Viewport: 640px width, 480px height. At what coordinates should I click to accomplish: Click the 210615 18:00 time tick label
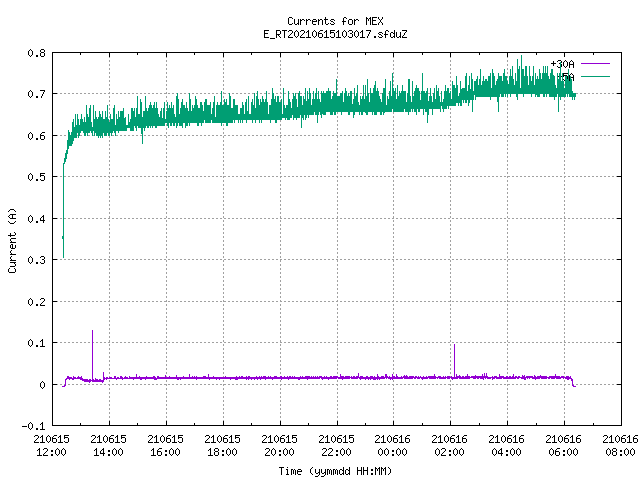pyautogui.click(x=222, y=446)
